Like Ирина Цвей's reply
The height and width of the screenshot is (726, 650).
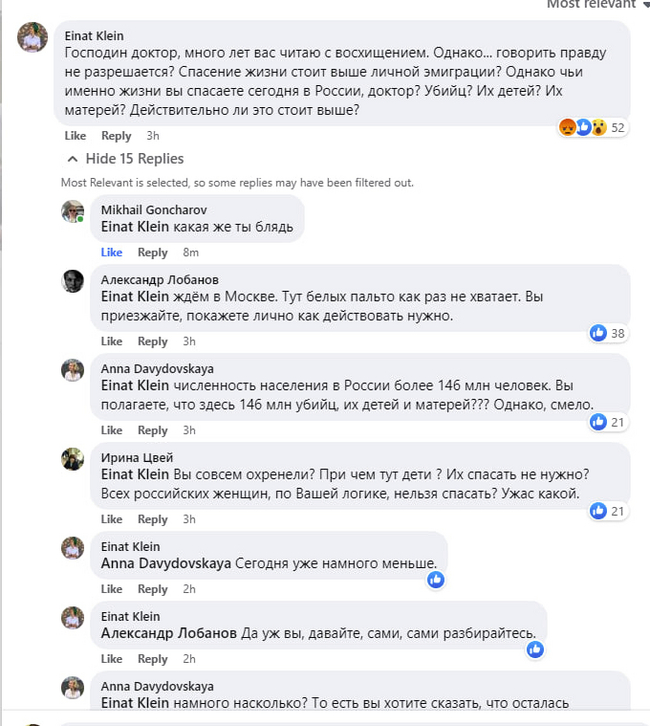pos(111,519)
